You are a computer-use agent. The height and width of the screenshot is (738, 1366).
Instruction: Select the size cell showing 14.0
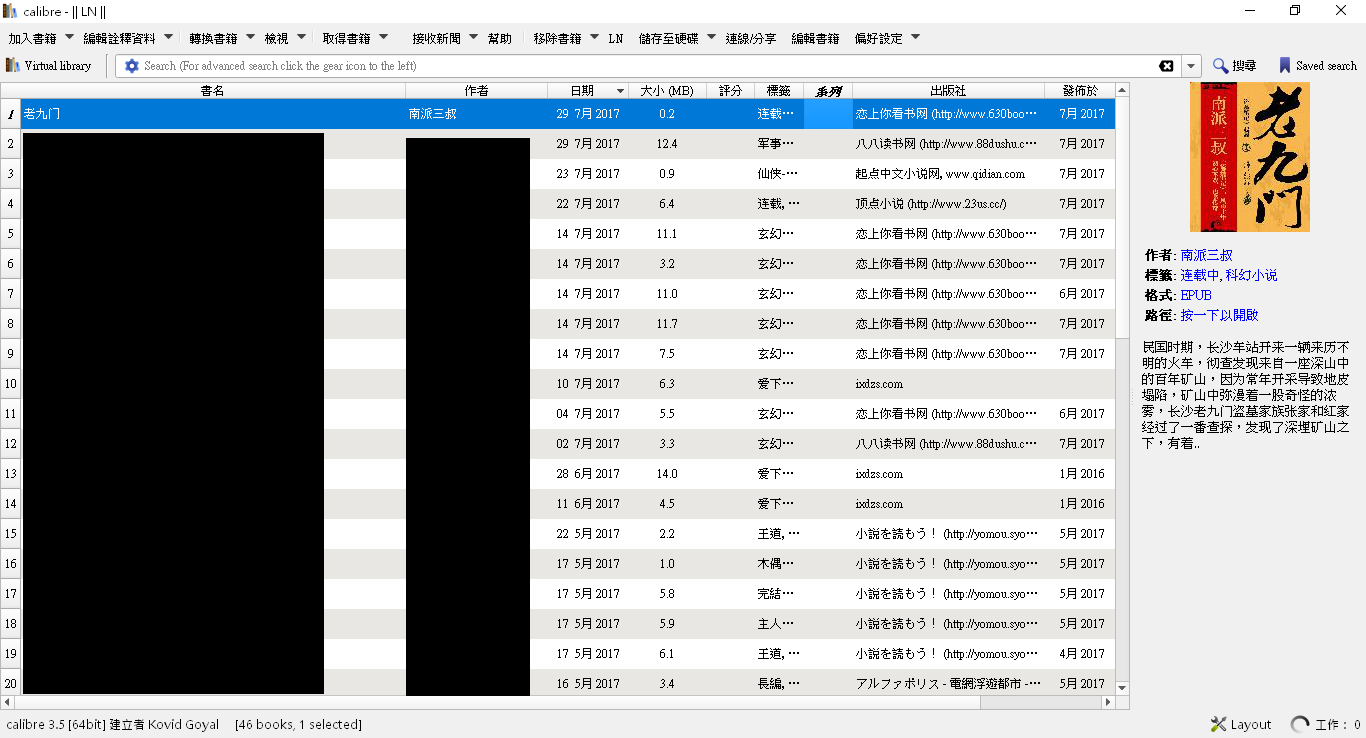pos(667,474)
